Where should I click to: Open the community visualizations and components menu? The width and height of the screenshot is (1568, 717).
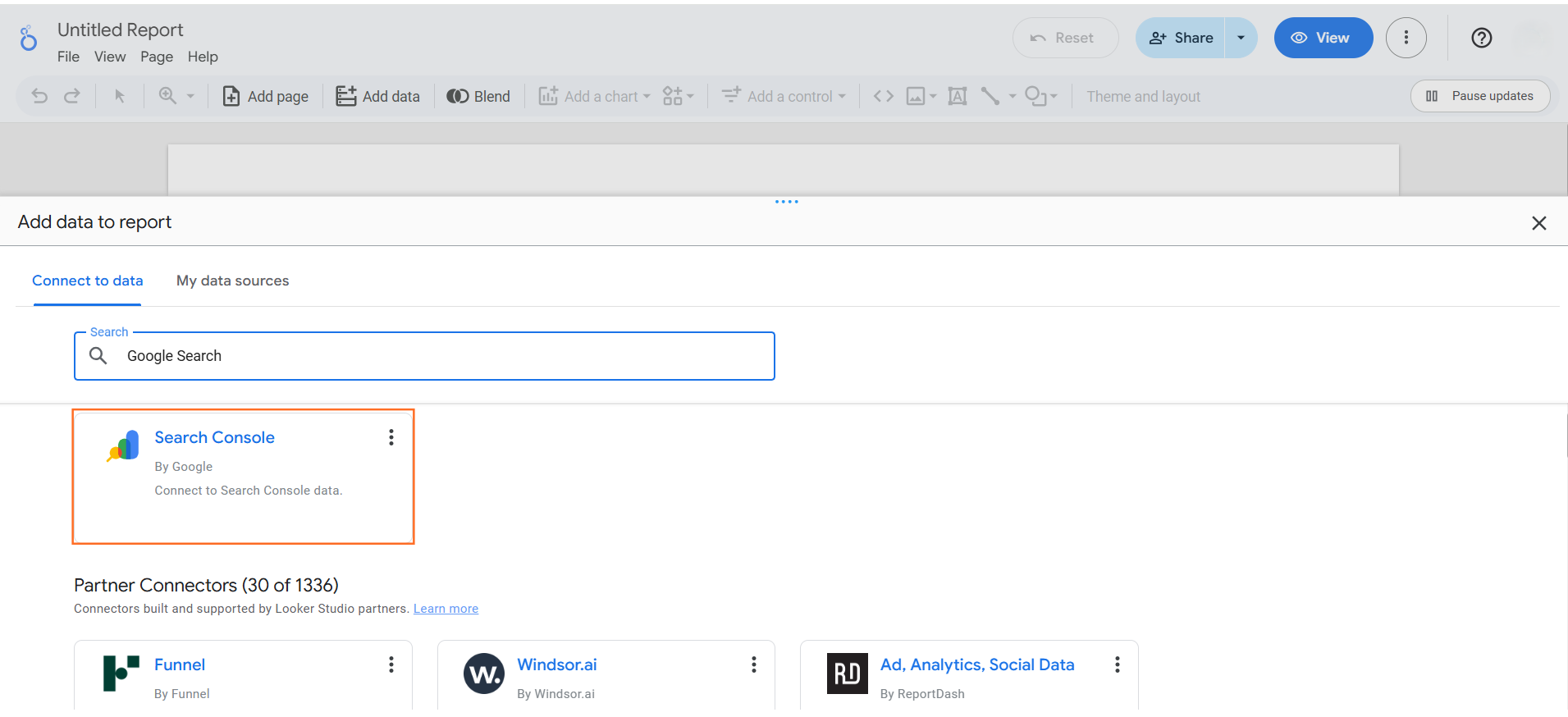tap(679, 96)
